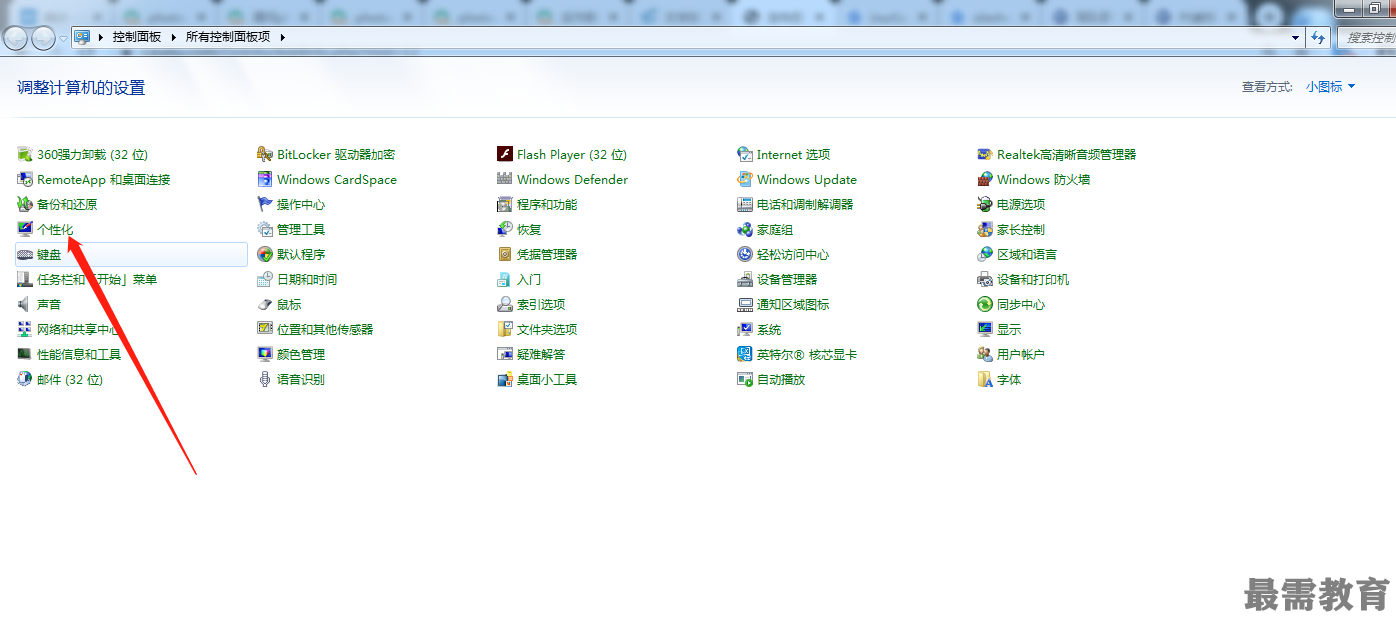Viewport: 1396px width, 634px height.
Task: Click the 360强力卸载 icon
Action: (x=25, y=154)
